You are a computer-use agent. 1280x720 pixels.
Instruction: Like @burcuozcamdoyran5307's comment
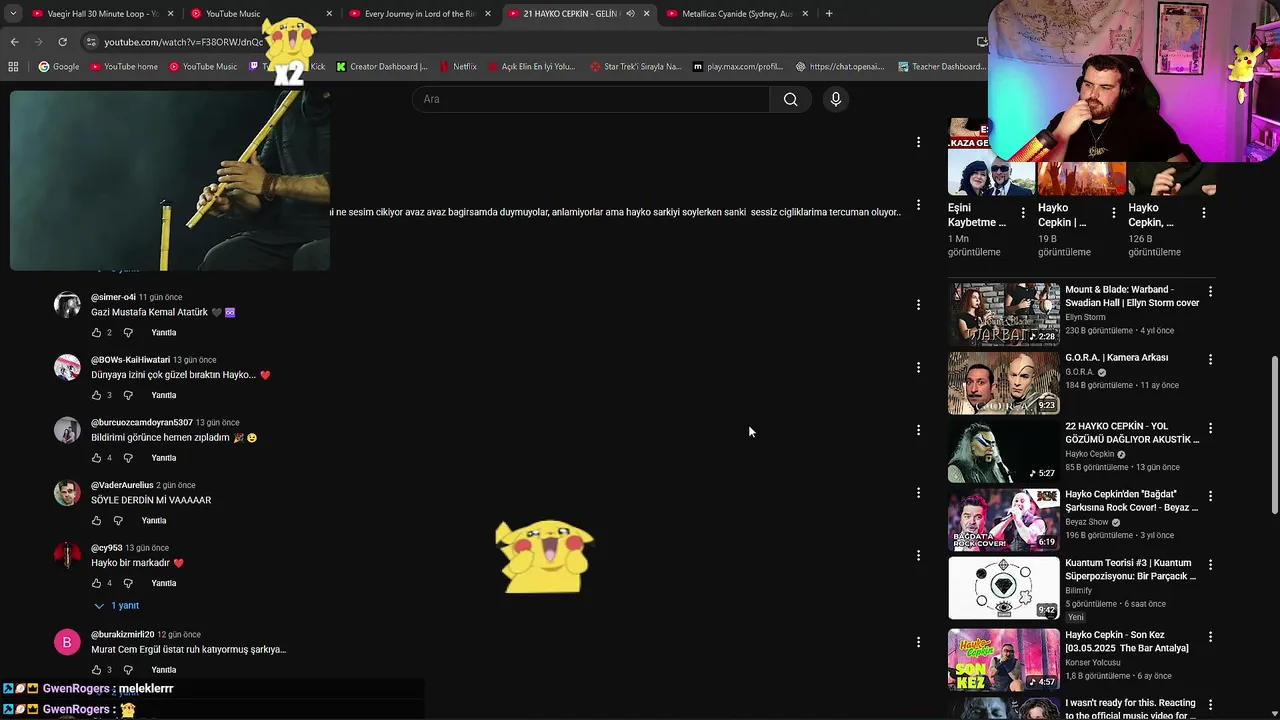click(x=97, y=458)
